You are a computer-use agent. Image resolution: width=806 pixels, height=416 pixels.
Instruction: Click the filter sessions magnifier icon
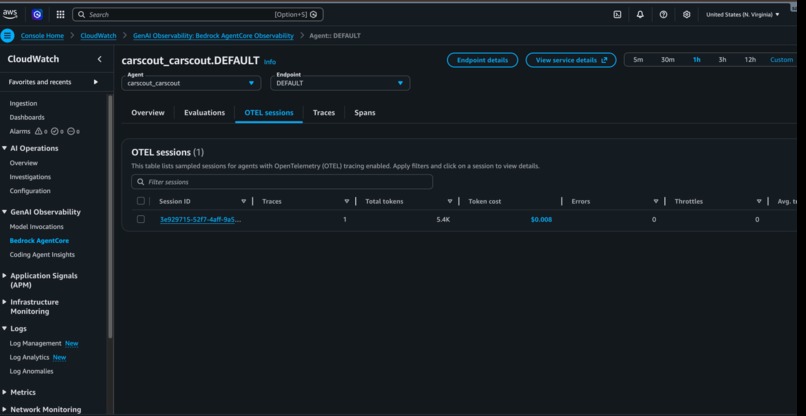141,182
